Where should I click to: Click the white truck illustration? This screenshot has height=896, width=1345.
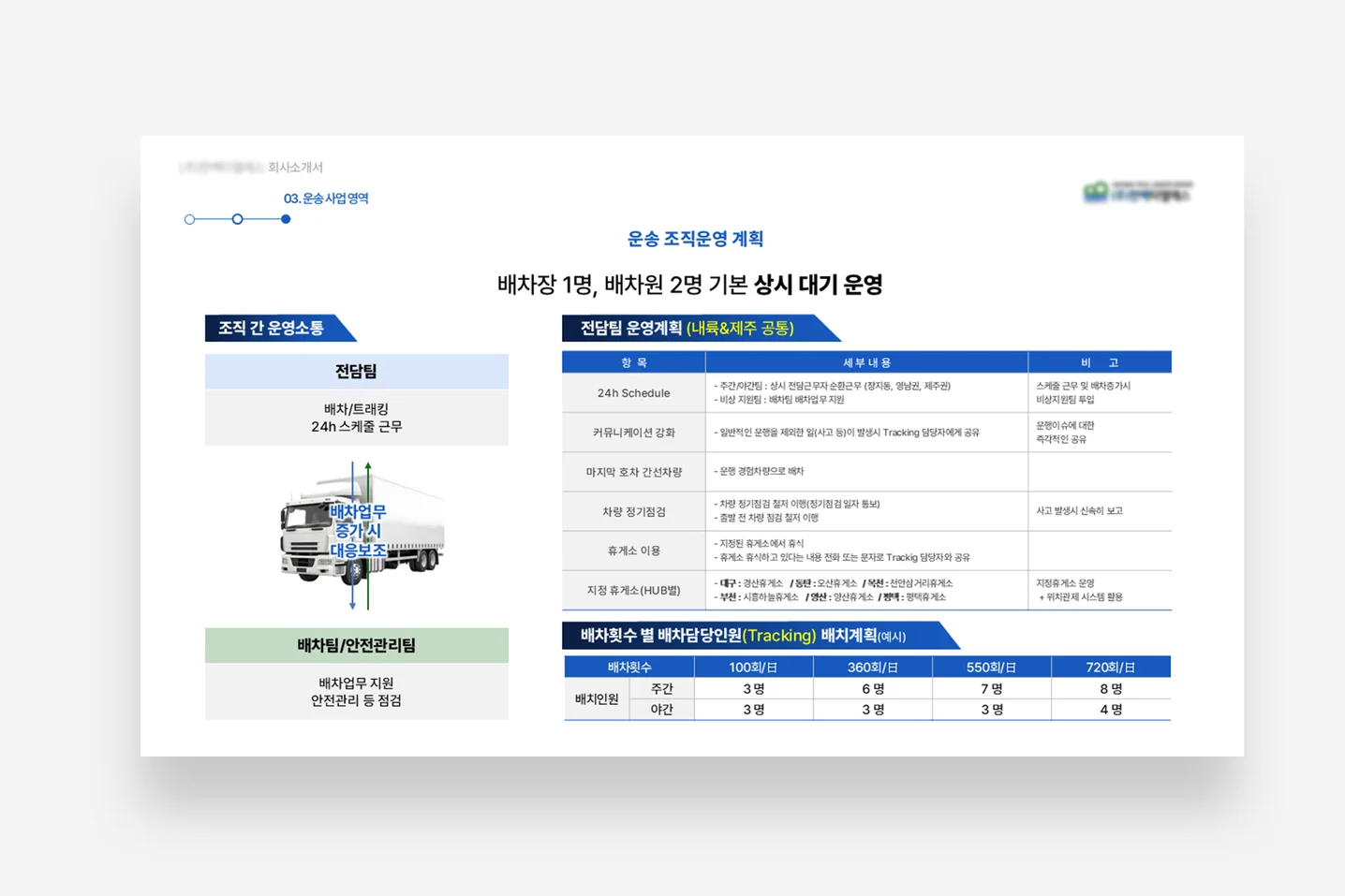(x=362, y=530)
